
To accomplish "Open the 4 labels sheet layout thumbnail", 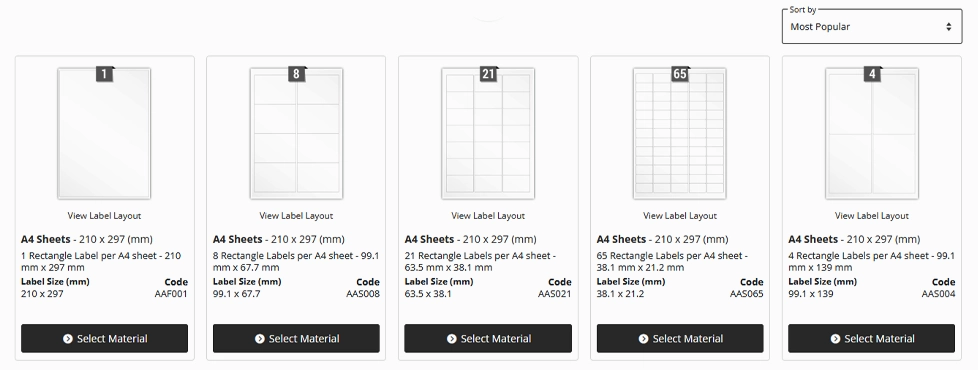I will [872, 134].
